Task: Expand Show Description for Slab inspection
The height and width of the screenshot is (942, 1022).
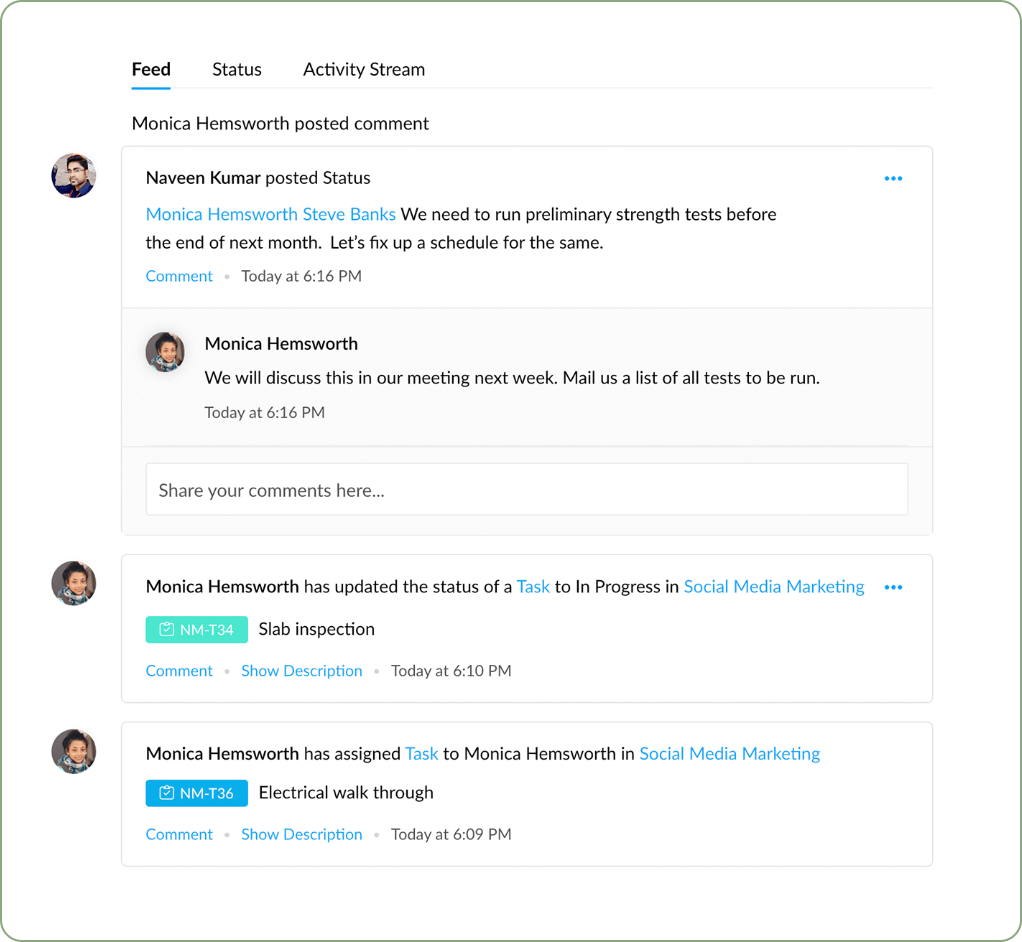Action: click(301, 671)
